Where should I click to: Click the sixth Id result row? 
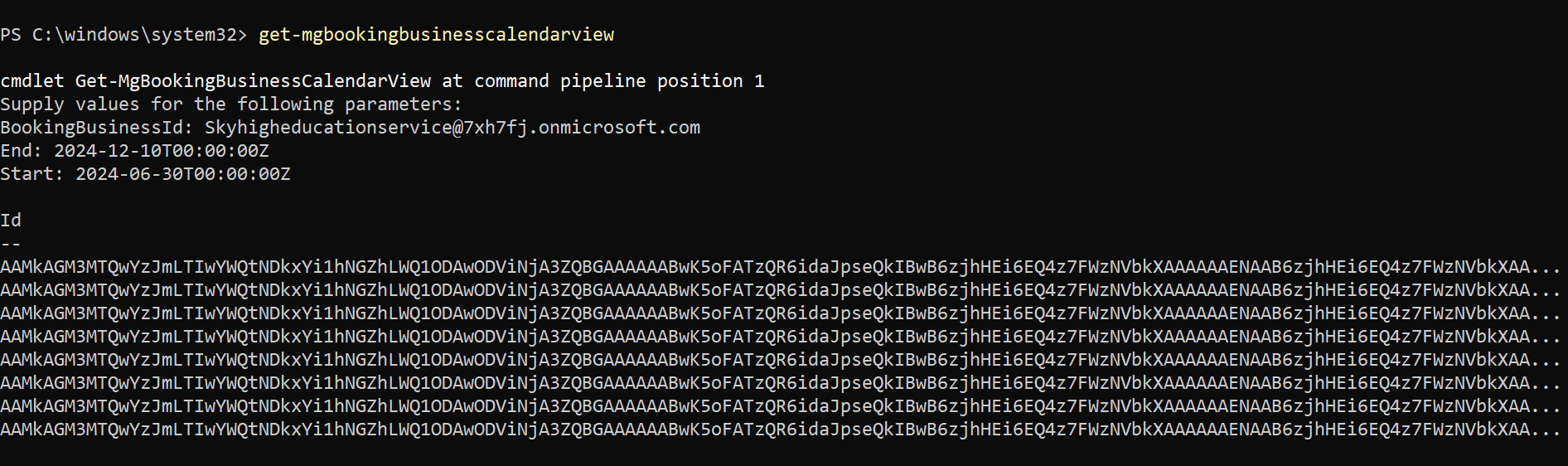pyautogui.click(x=779, y=383)
